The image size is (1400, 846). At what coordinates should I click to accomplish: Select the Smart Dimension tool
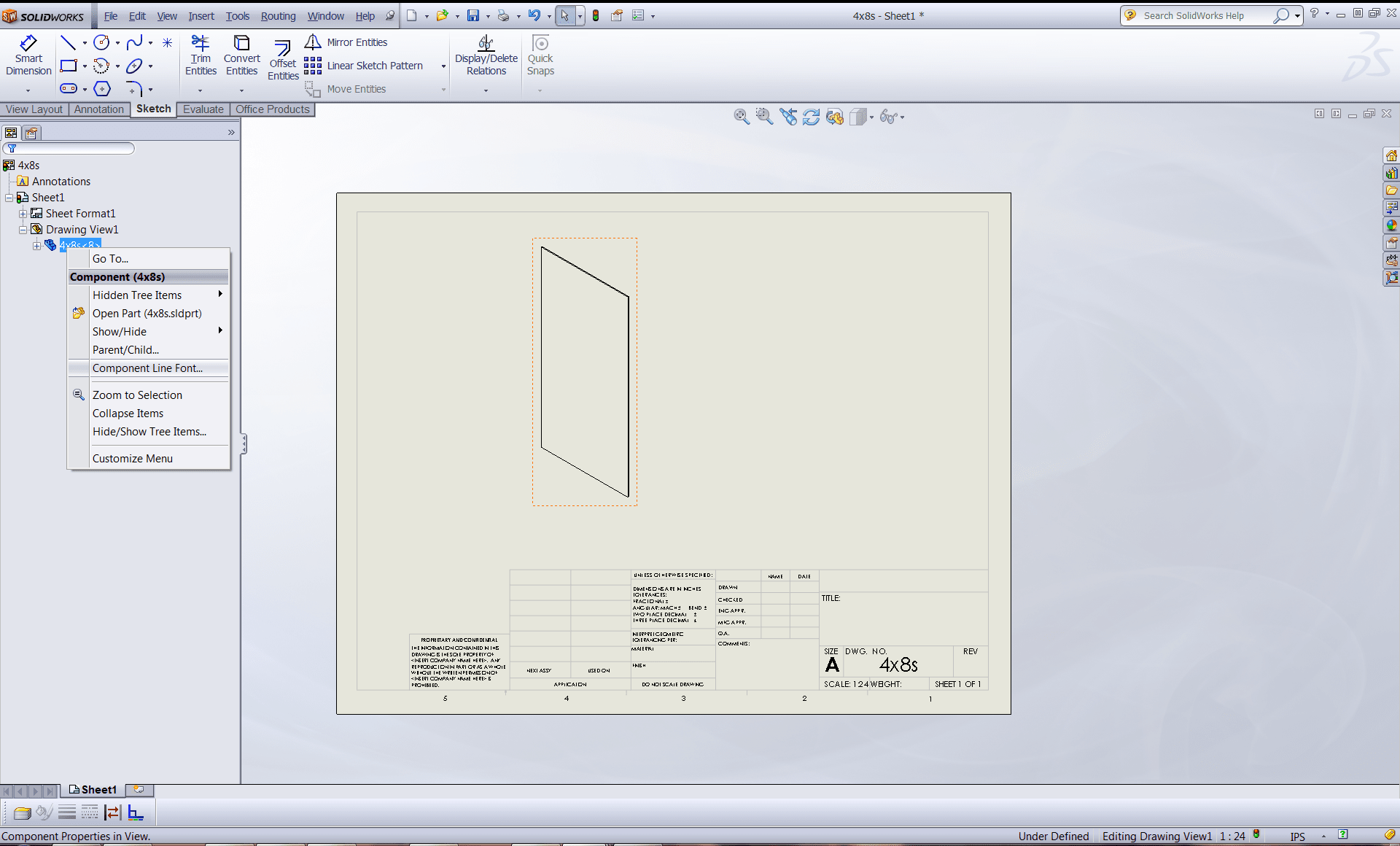point(28,55)
